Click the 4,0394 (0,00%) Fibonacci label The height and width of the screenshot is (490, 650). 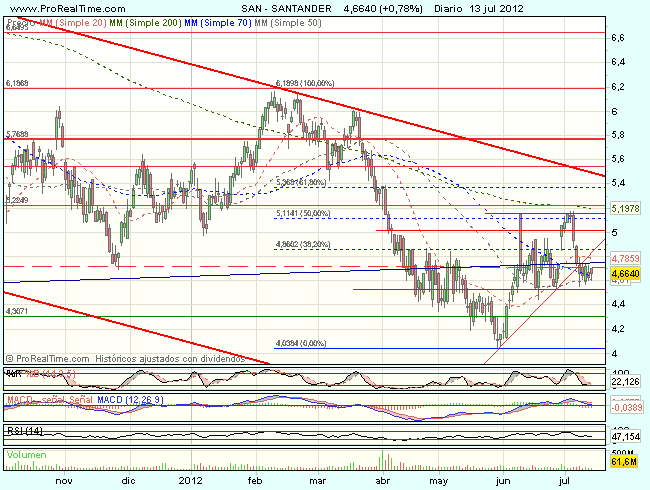pos(301,343)
